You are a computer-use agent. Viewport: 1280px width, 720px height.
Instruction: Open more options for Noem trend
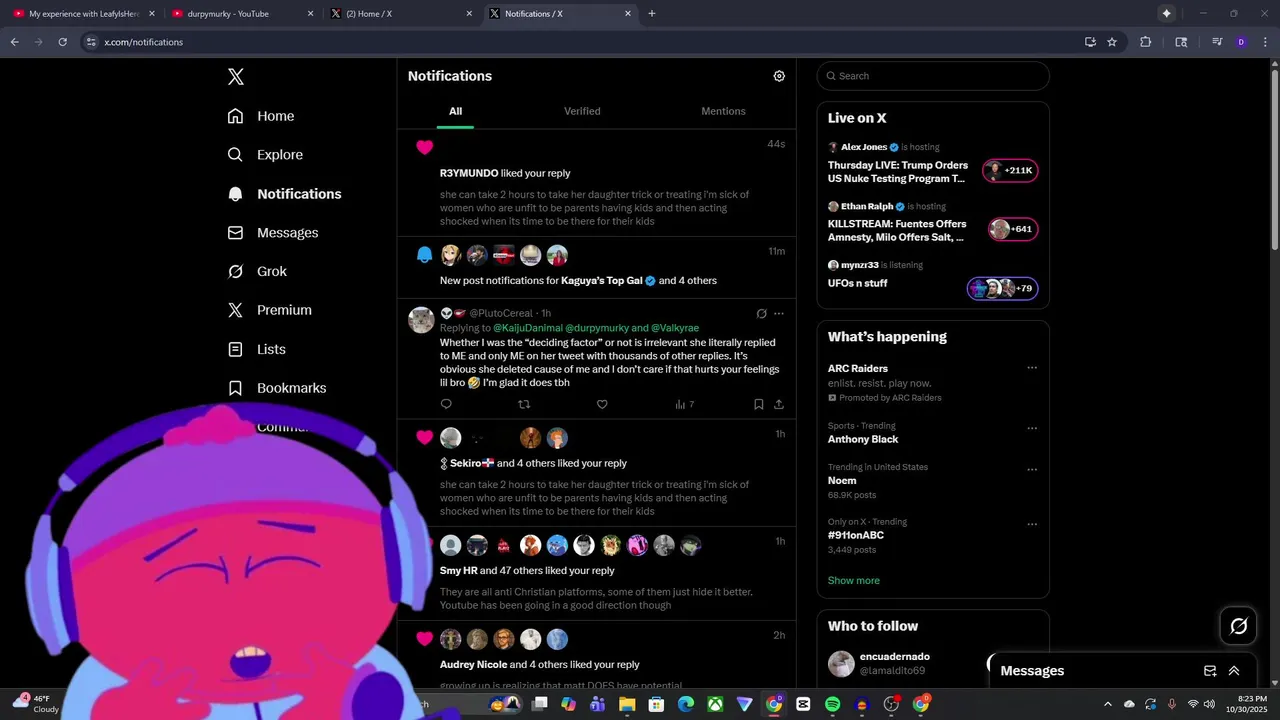coord(1032,469)
